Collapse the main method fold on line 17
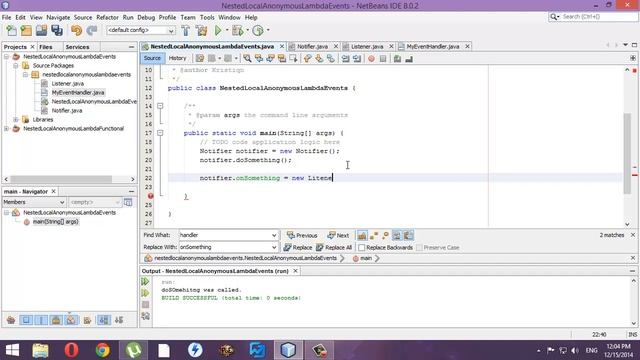The width and height of the screenshot is (640, 360). pos(160,133)
